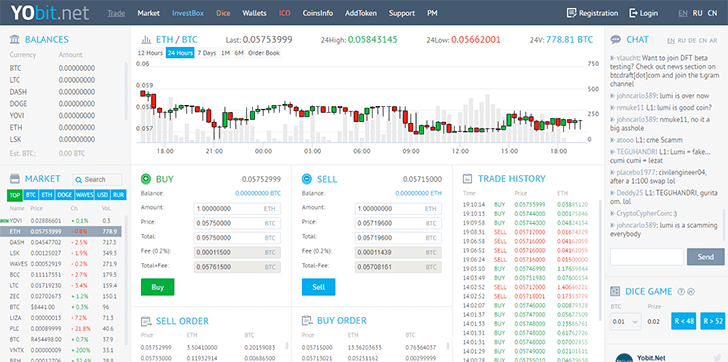Select the BTC market tab

pyautogui.click(x=31, y=195)
